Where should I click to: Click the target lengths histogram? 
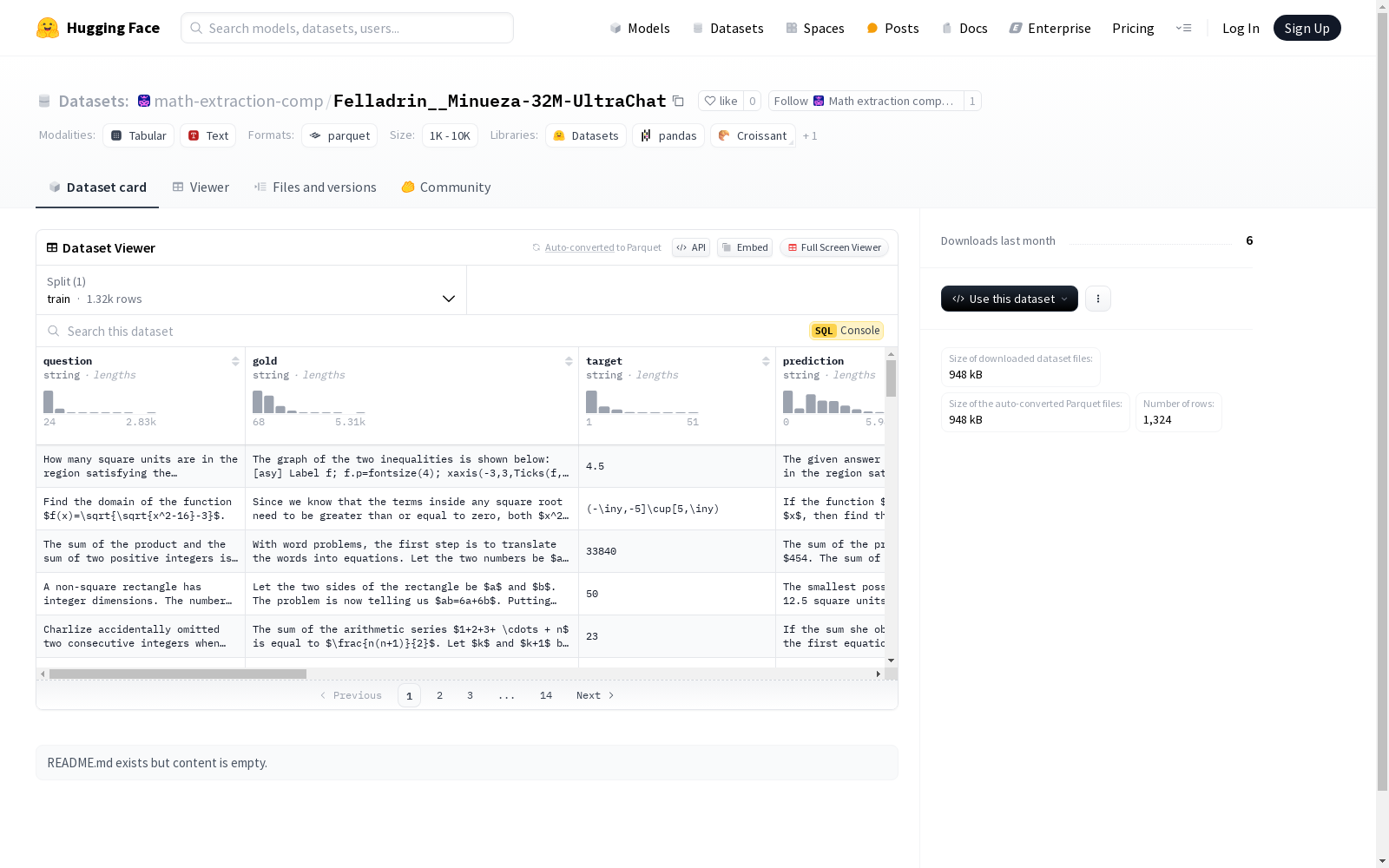[x=642, y=402]
